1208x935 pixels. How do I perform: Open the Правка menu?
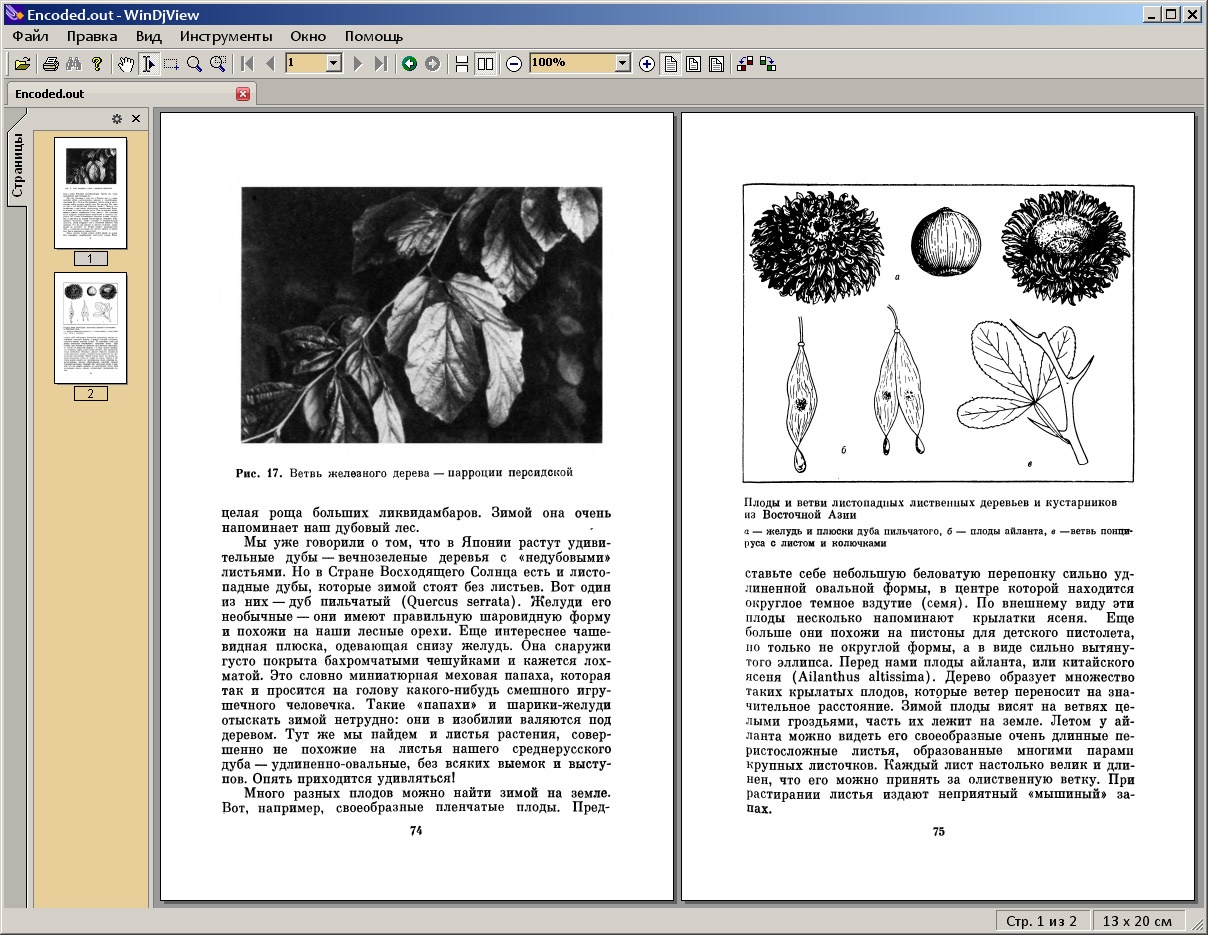[92, 36]
